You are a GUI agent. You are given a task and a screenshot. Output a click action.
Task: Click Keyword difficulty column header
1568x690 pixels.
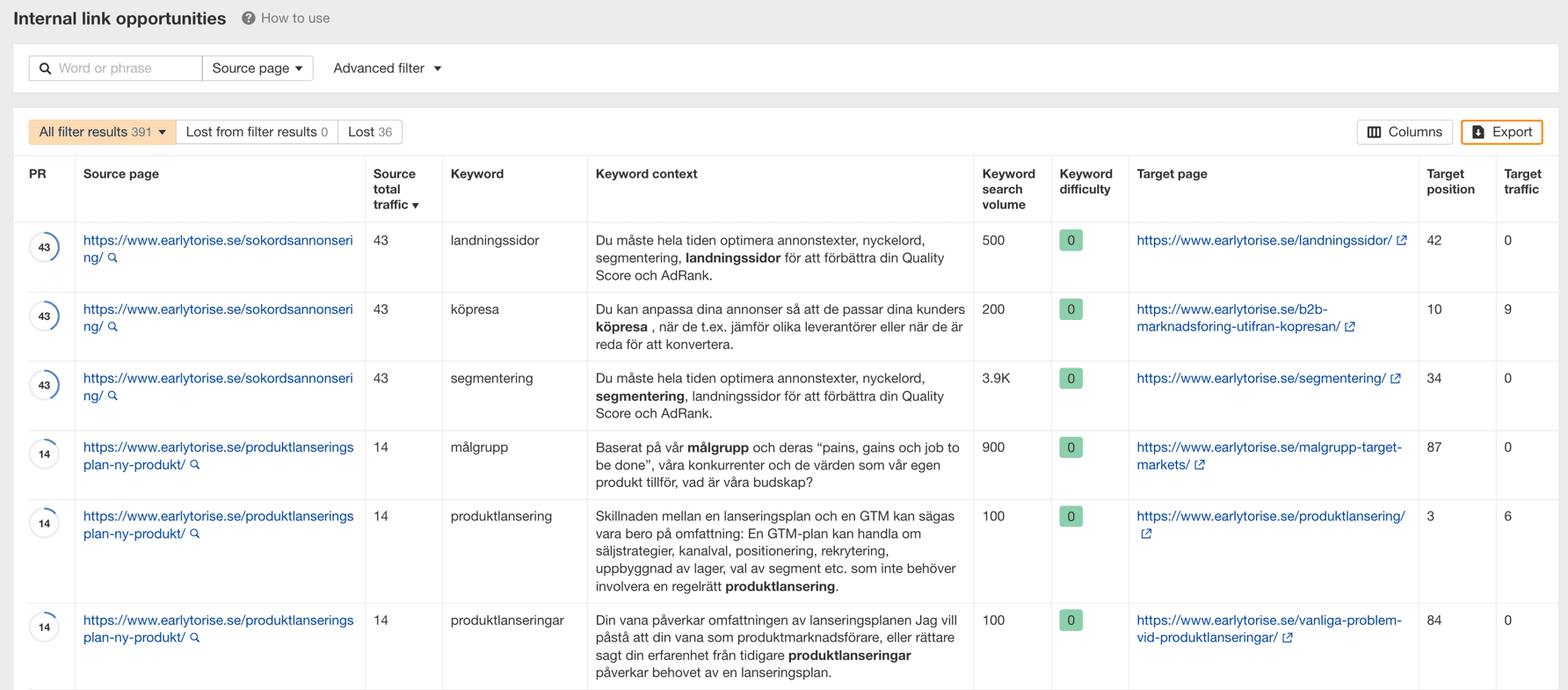pyautogui.click(x=1085, y=182)
